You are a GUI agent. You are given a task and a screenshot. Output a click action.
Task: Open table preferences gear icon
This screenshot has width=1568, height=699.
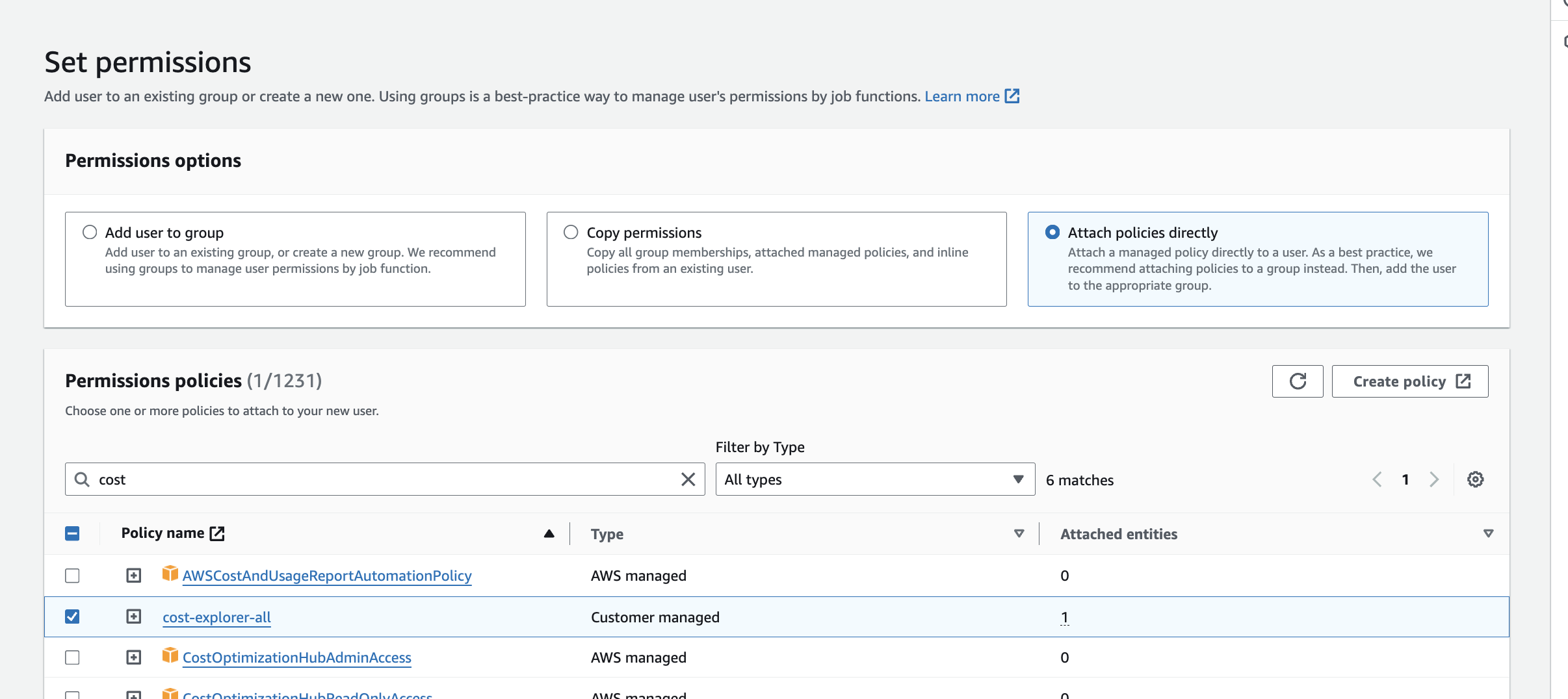[x=1475, y=479]
